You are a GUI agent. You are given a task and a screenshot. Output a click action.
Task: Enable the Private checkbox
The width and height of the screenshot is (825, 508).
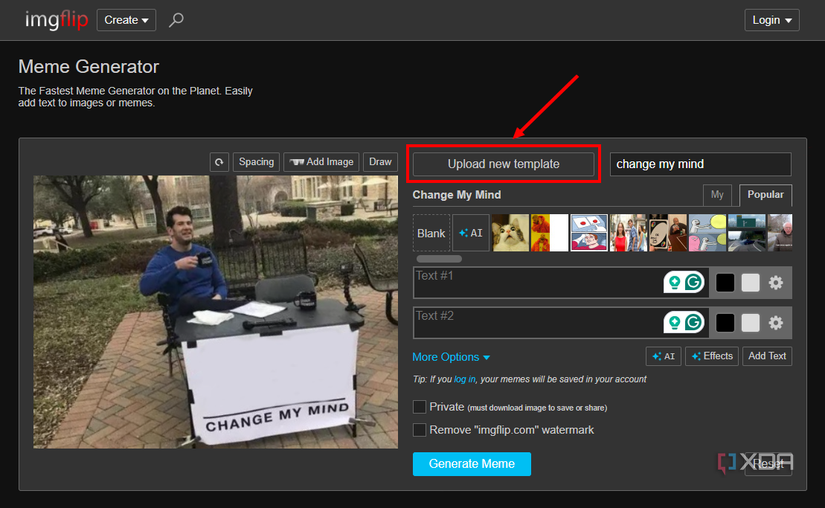pos(419,407)
